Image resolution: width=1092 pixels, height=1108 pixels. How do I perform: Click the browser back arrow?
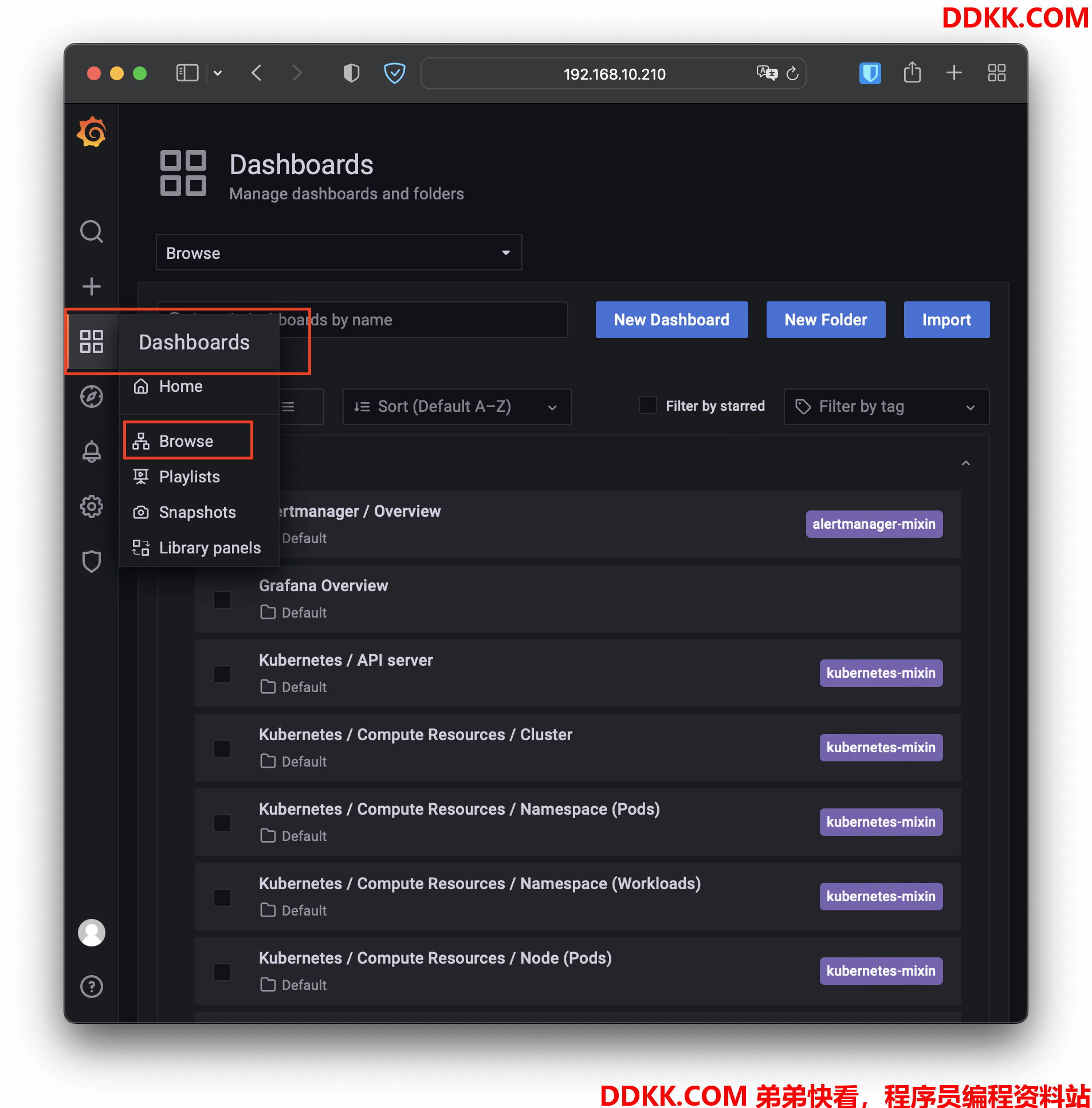click(x=256, y=73)
